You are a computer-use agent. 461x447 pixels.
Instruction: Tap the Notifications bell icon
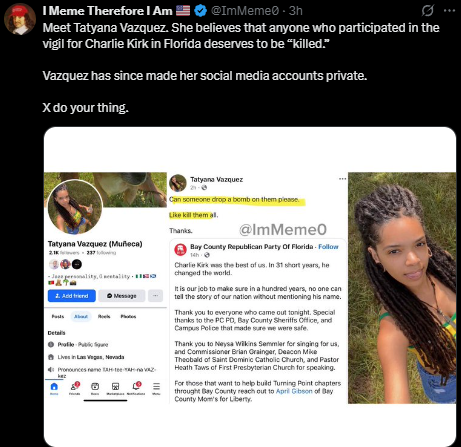136,388
